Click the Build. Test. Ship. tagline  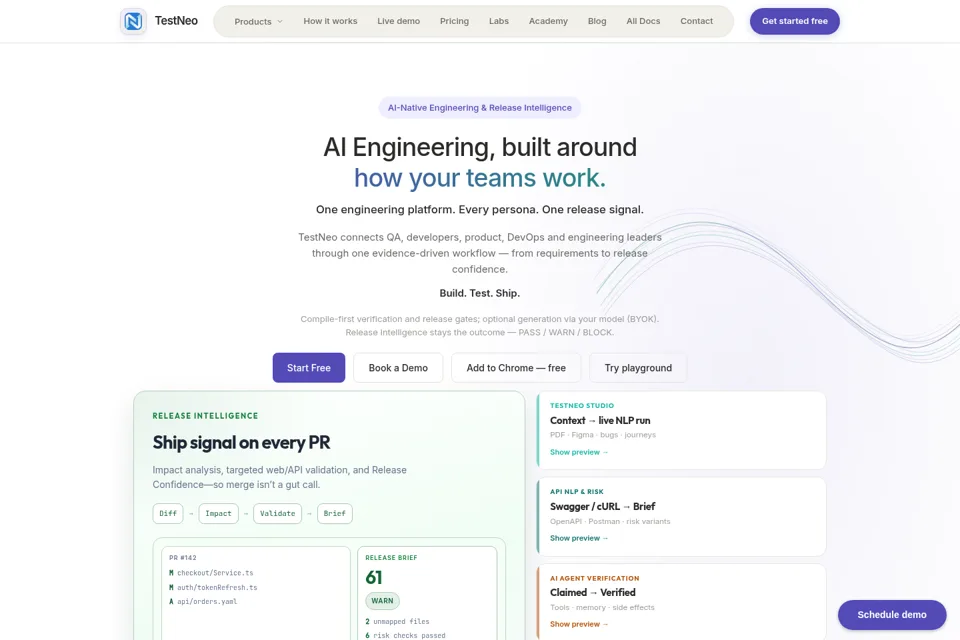point(479,293)
